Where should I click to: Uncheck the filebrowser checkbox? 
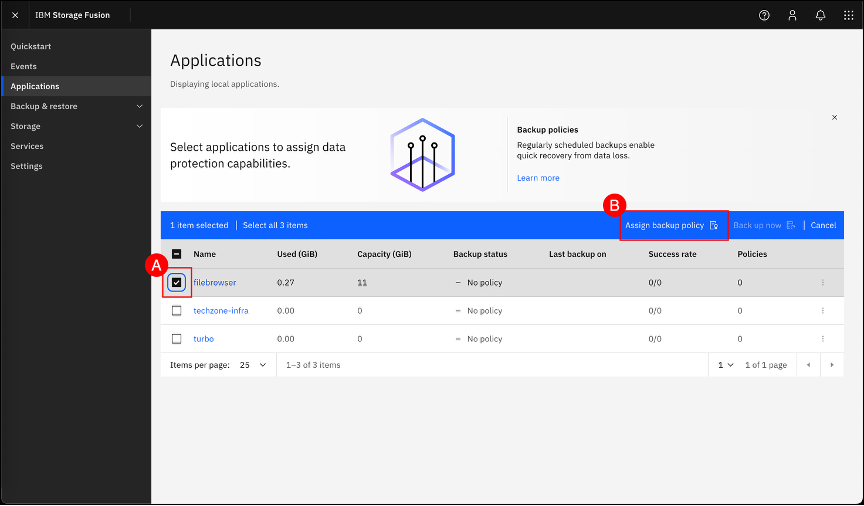(x=177, y=283)
